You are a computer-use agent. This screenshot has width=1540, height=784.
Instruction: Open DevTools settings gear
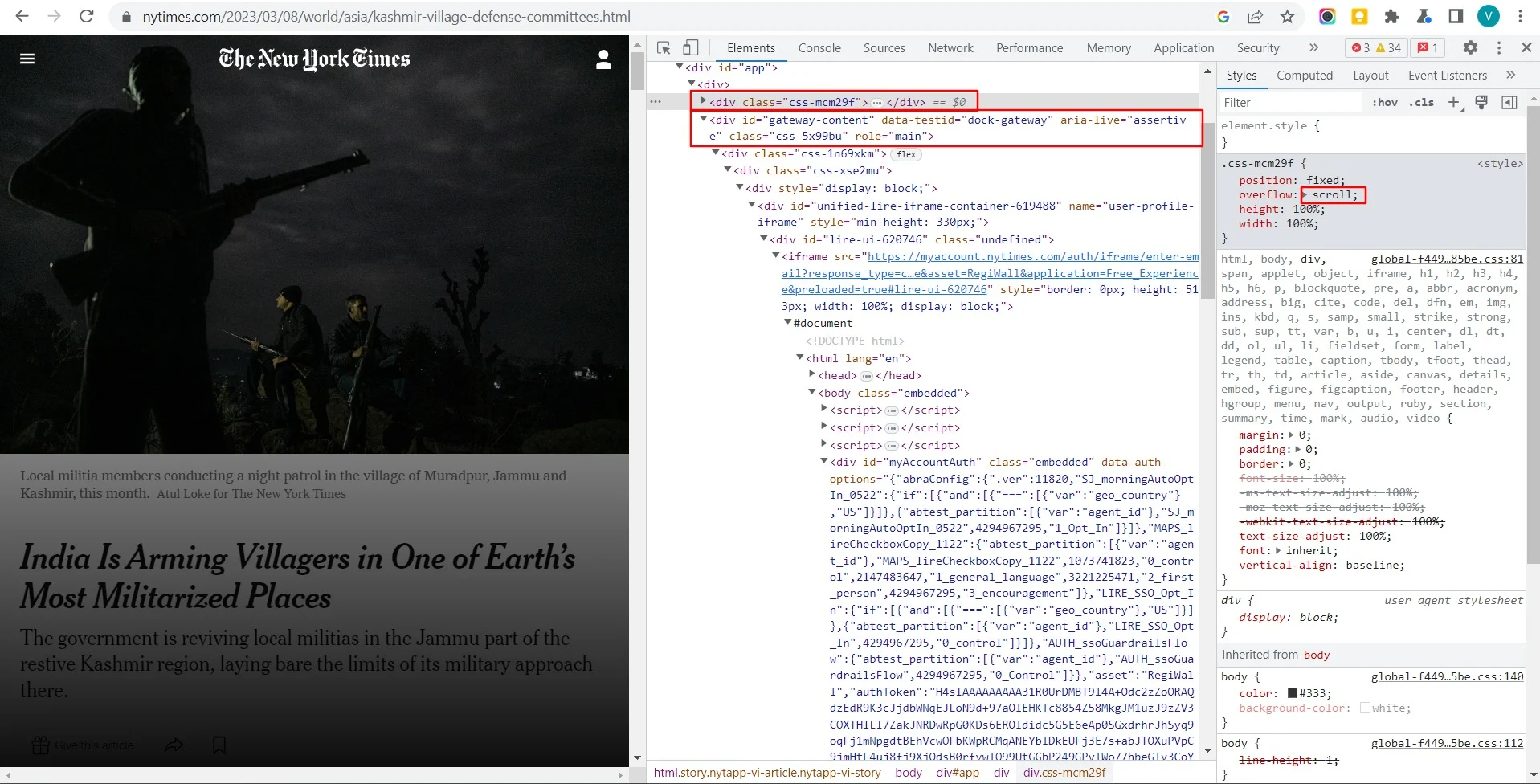coord(1470,48)
